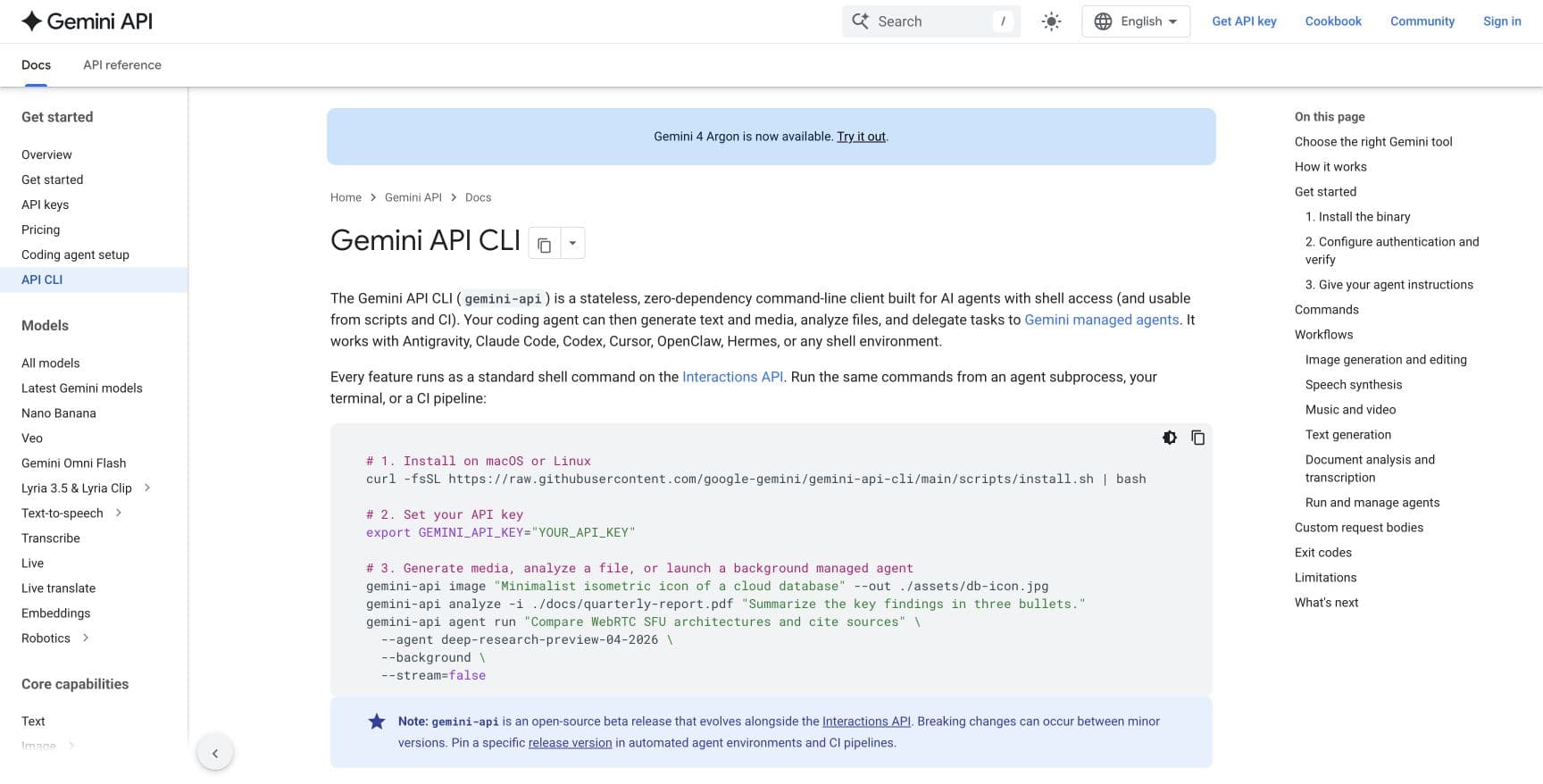Click the Search input field
Image resolution: width=1543 pixels, height=784 pixels.
pos(931,21)
